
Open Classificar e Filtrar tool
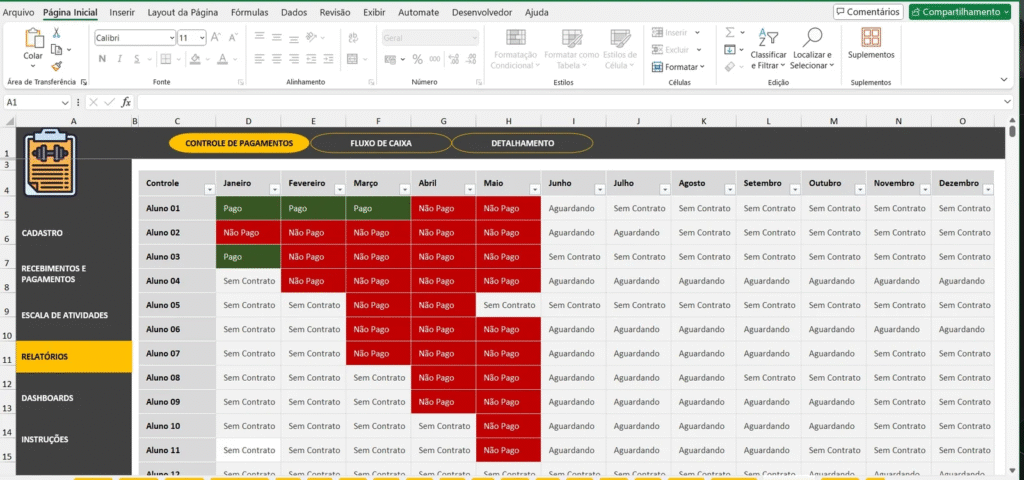point(768,48)
